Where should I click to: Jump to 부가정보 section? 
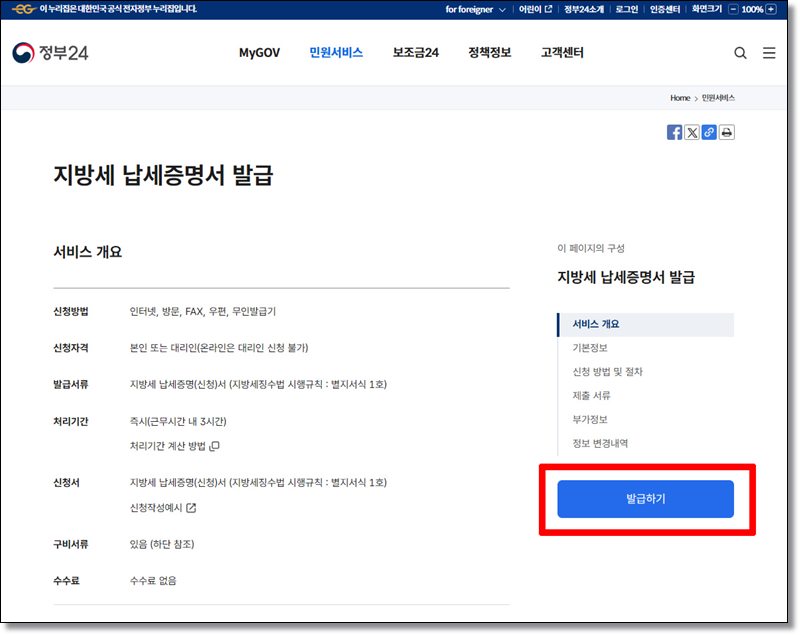[x=589, y=419]
